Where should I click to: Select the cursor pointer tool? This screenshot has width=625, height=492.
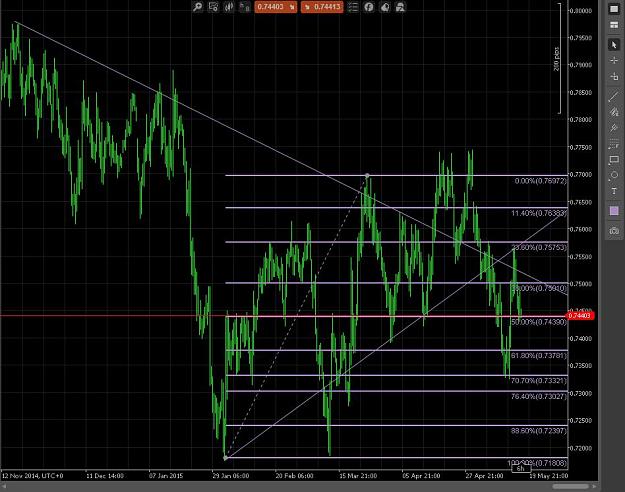614,45
